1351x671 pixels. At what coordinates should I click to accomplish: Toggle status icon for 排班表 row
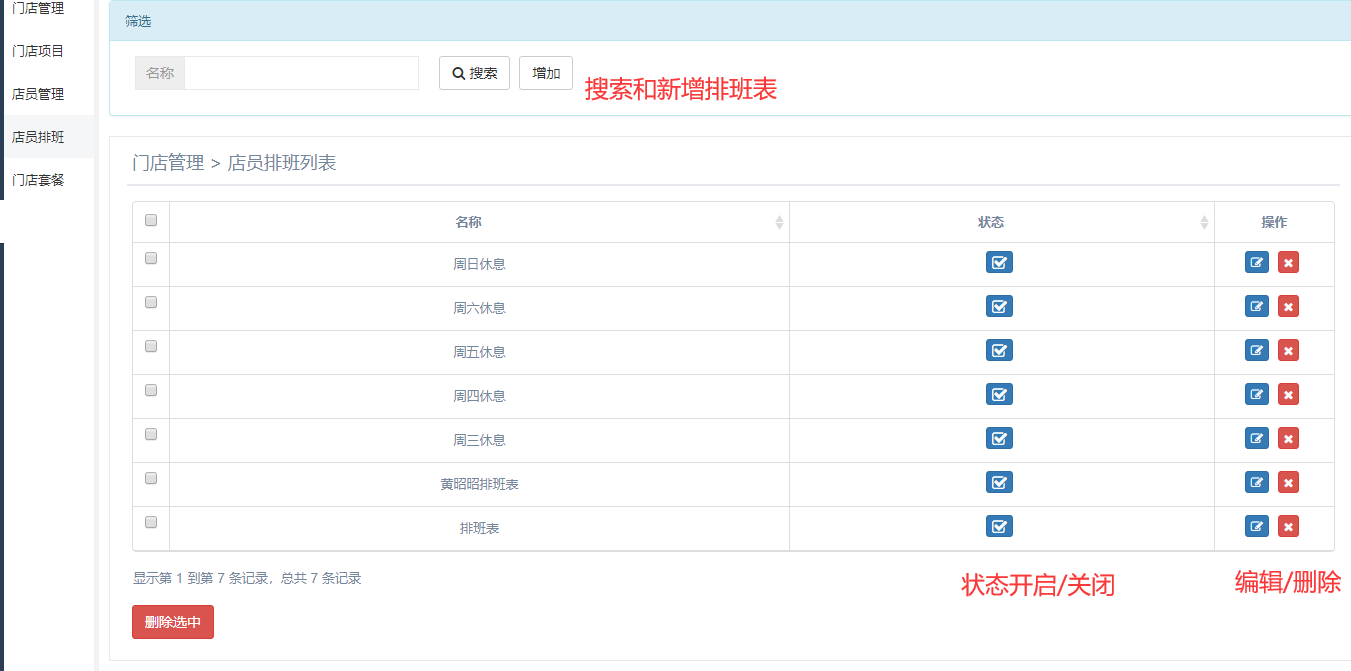click(999, 526)
